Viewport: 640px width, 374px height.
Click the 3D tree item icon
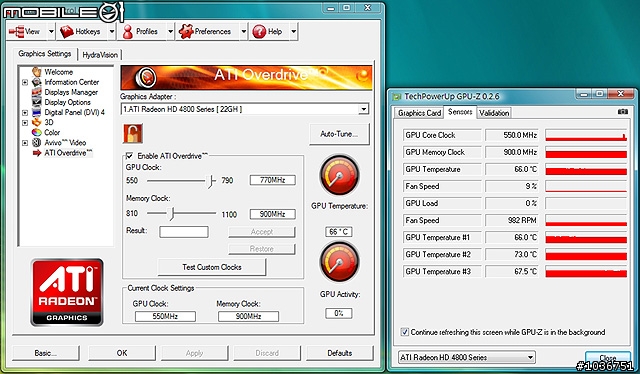click(x=37, y=122)
